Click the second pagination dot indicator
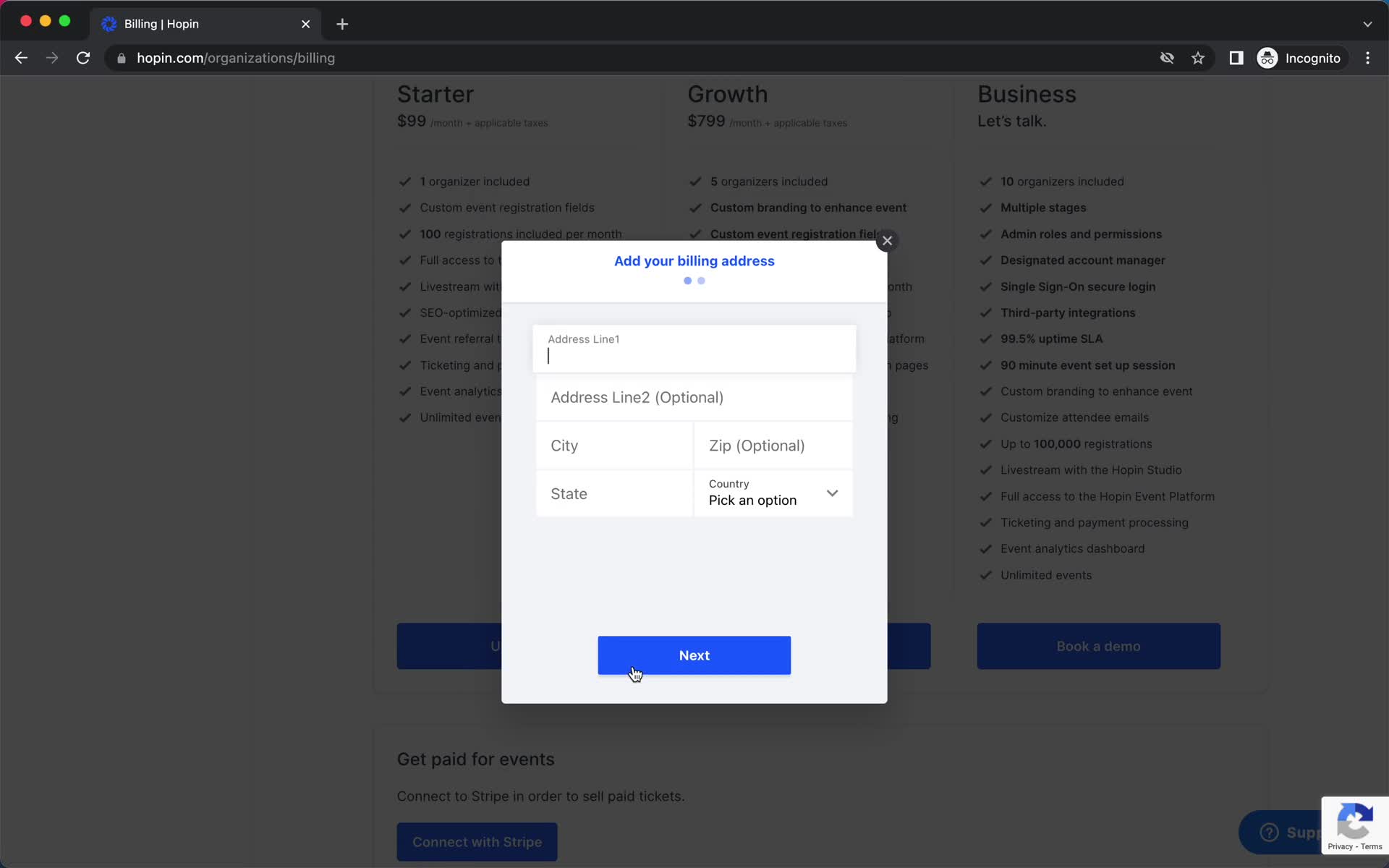This screenshot has width=1389, height=868. pos(701,280)
